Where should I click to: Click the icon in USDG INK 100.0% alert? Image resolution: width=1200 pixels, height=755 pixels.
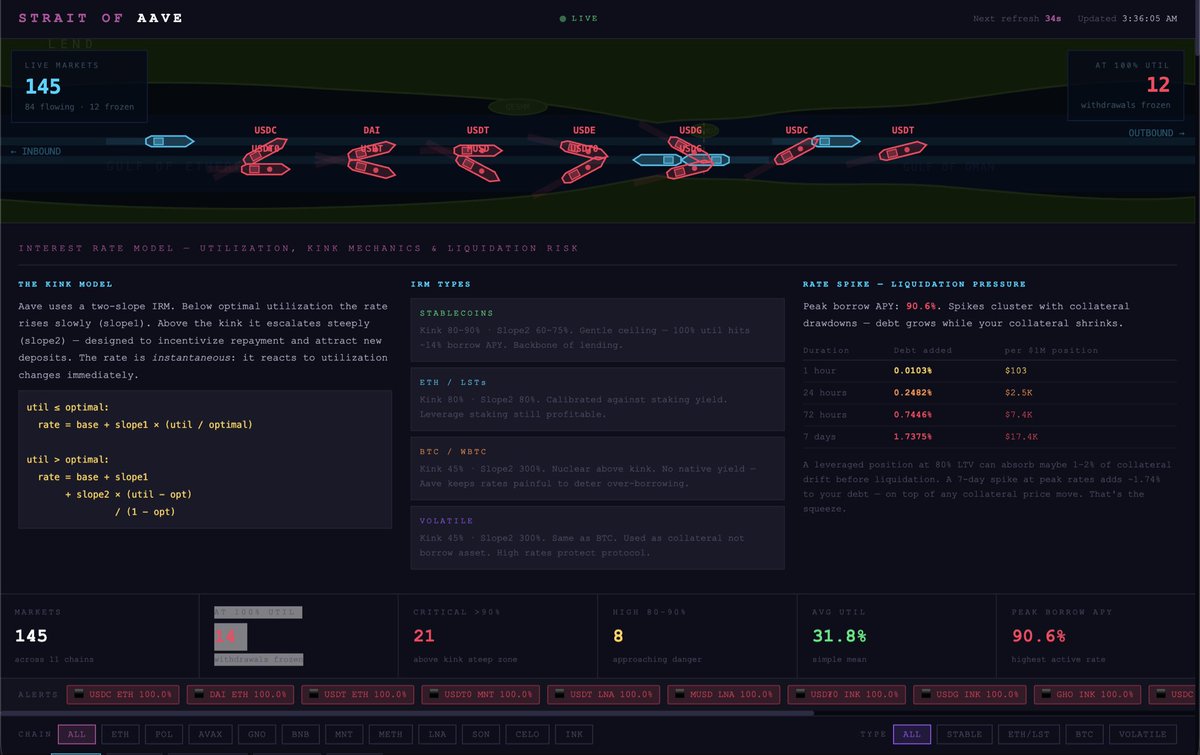[927, 694]
